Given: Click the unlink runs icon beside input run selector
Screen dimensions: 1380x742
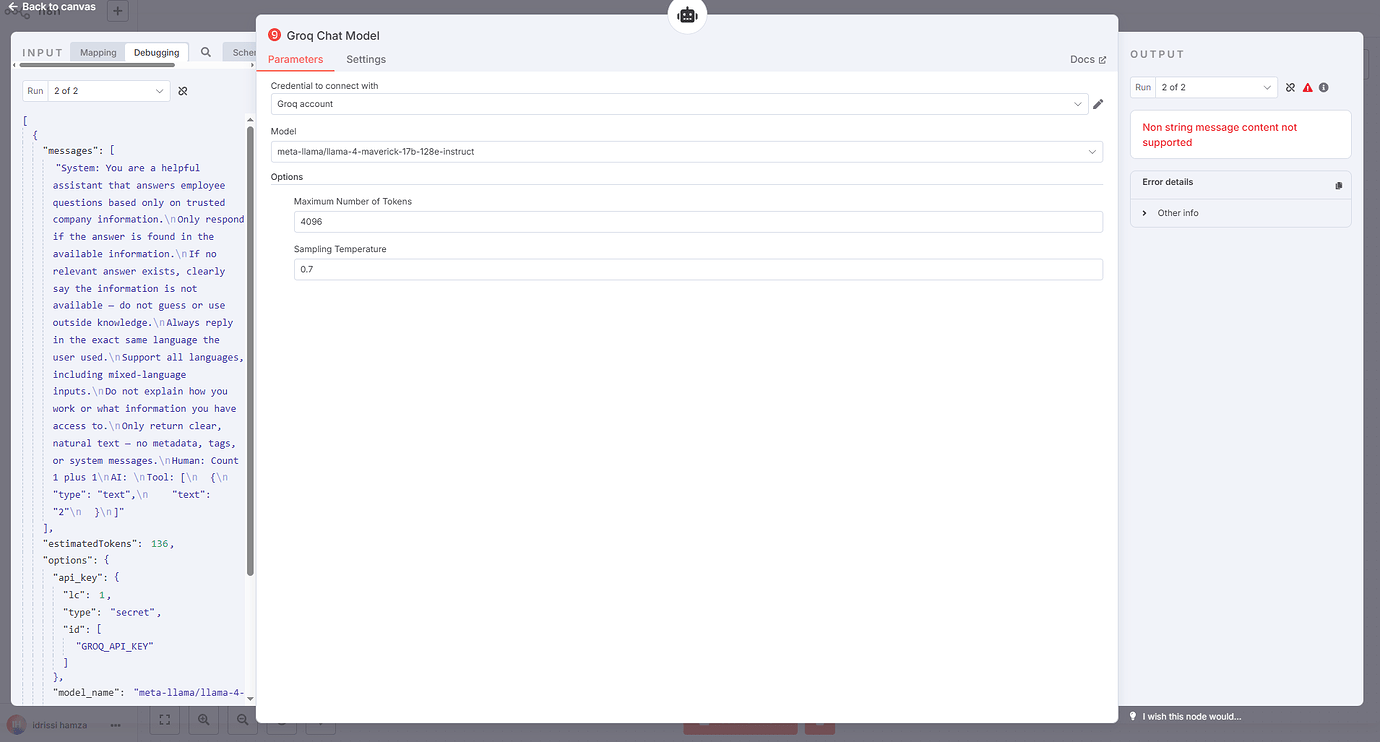Looking at the screenshot, I should pos(183,90).
